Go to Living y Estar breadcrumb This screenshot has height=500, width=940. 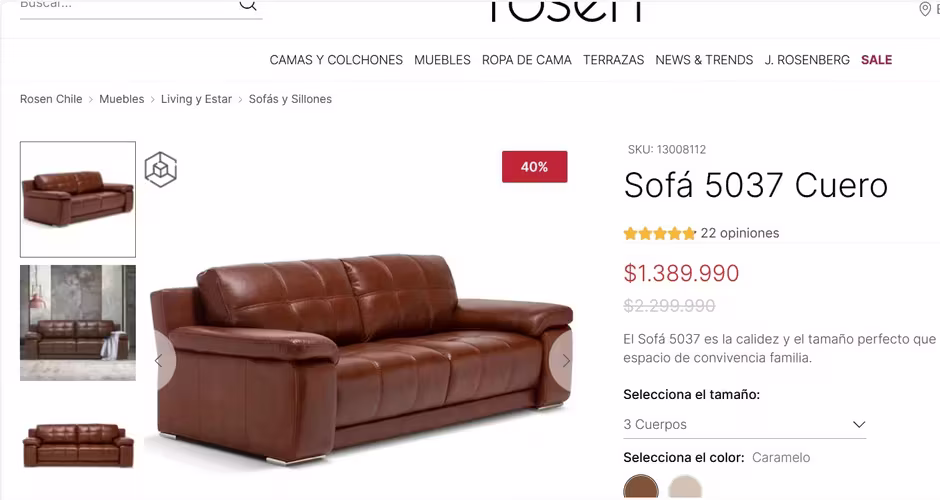pos(196,99)
